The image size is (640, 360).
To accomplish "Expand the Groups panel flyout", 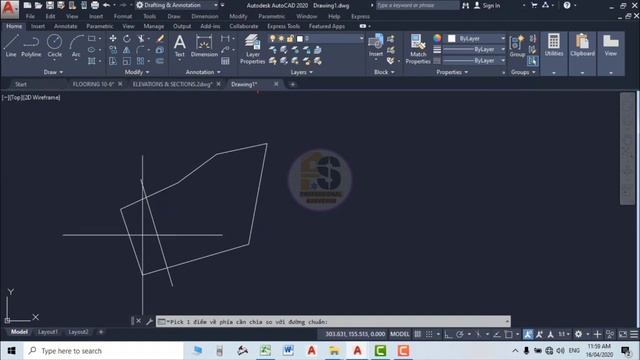I will pos(523,72).
